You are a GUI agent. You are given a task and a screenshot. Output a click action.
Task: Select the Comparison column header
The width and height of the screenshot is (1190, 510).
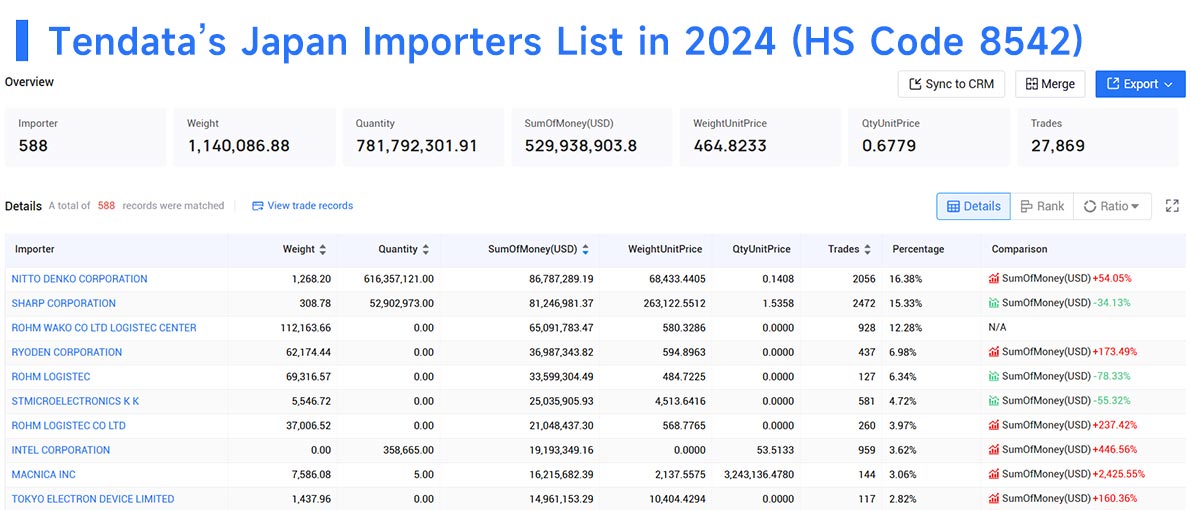pos(1019,249)
